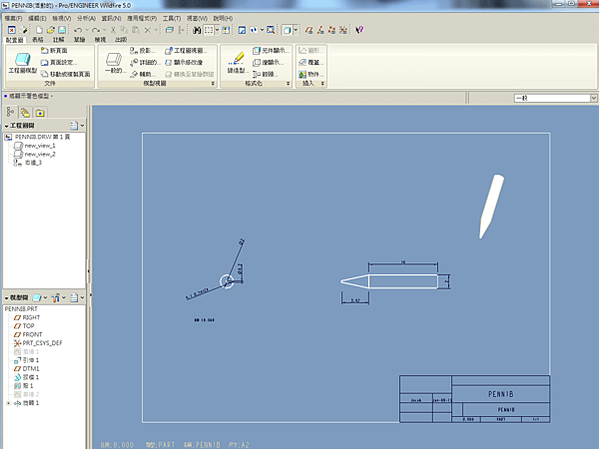The width and height of the screenshot is (599, 449).
Task: Collapse the 工程圖樹 drawing tree header
Action: click(x=6, y=126)
